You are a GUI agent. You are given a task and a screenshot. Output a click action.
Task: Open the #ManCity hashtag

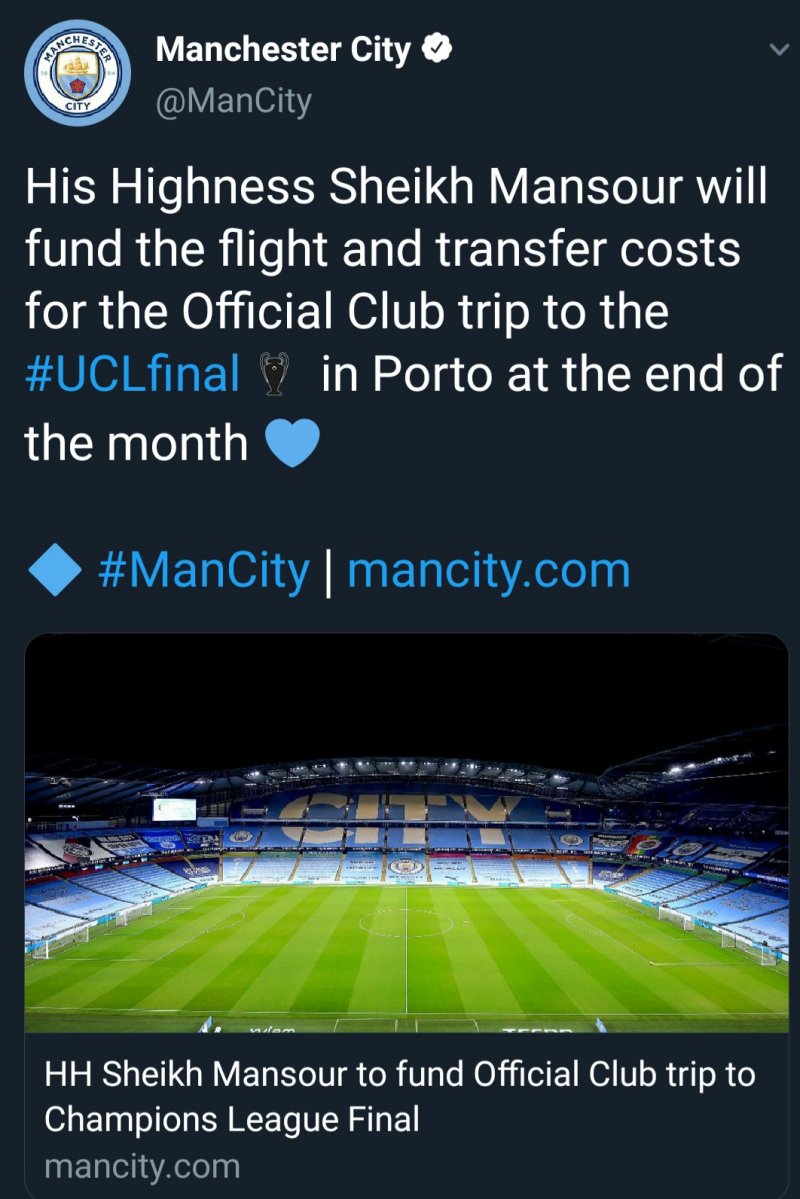204,570
